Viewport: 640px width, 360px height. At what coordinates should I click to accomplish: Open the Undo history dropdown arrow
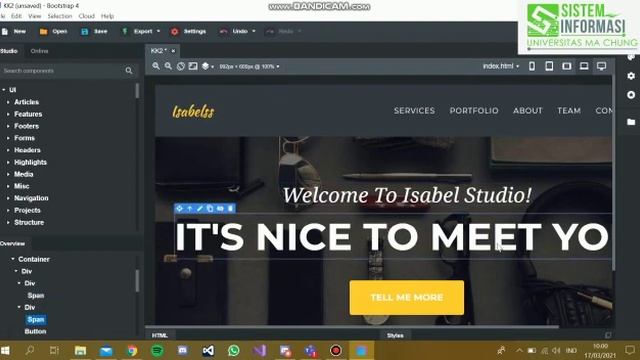(253, 31)
